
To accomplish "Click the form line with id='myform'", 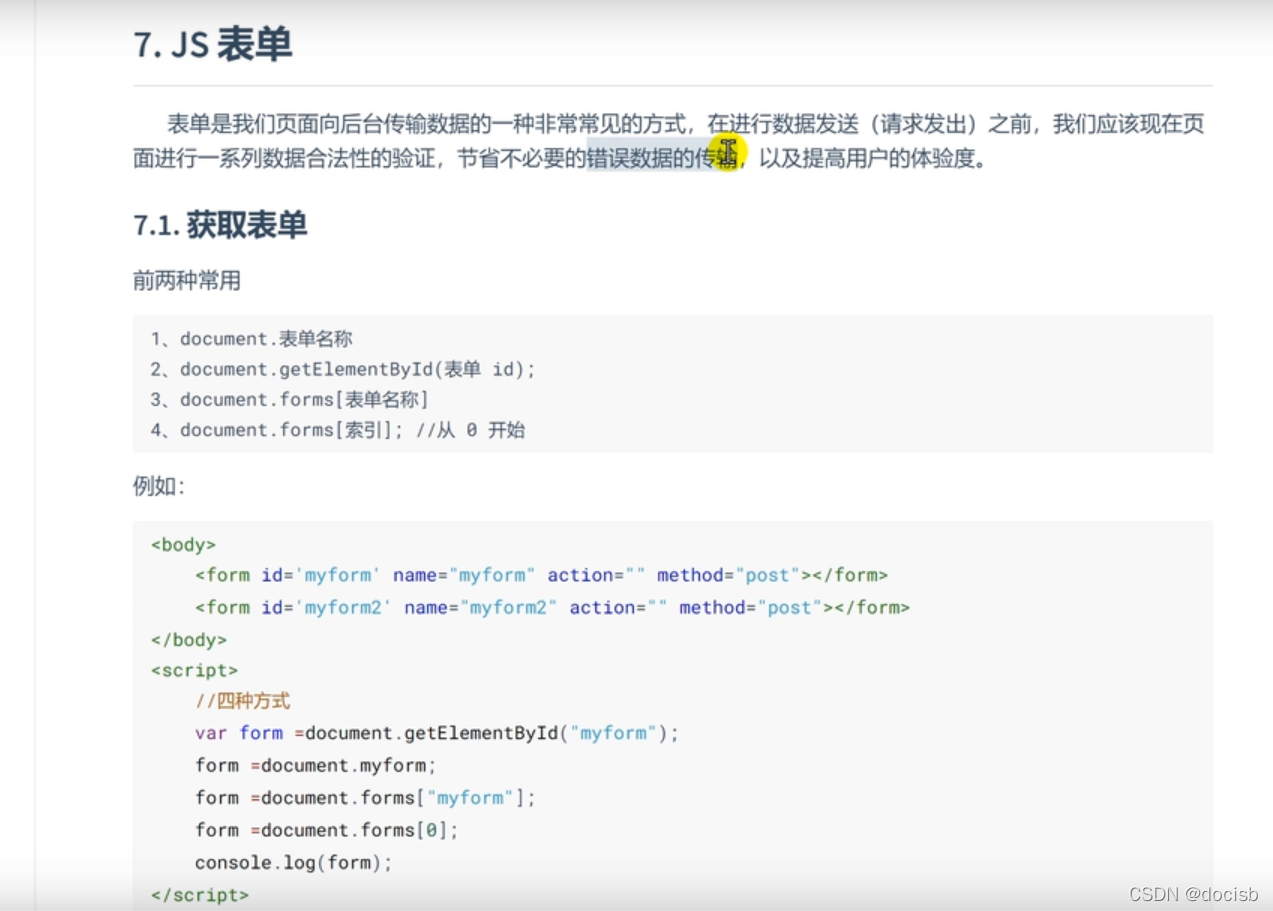I will coord(542,575).
